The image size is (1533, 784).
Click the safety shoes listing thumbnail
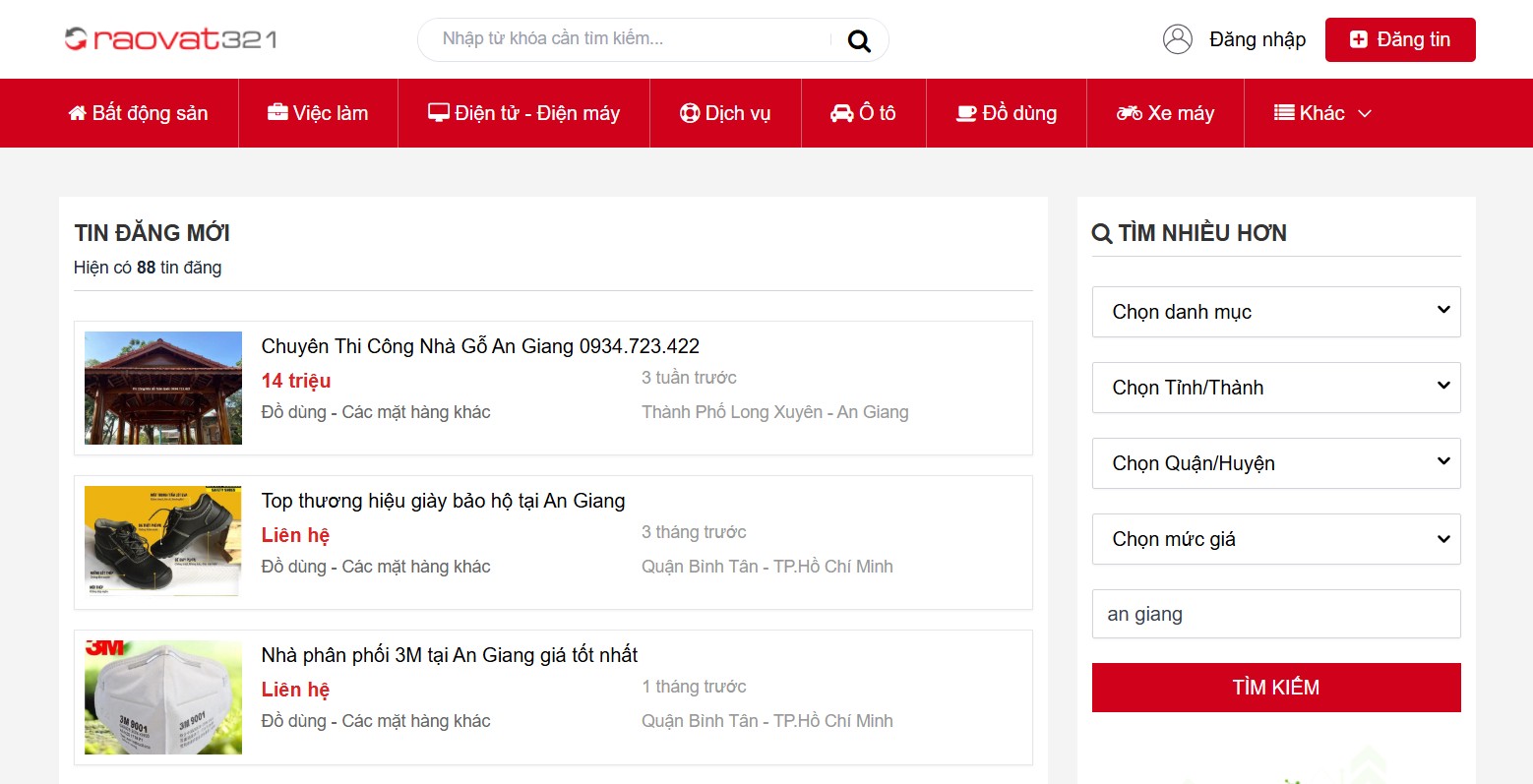click(162, 542)
